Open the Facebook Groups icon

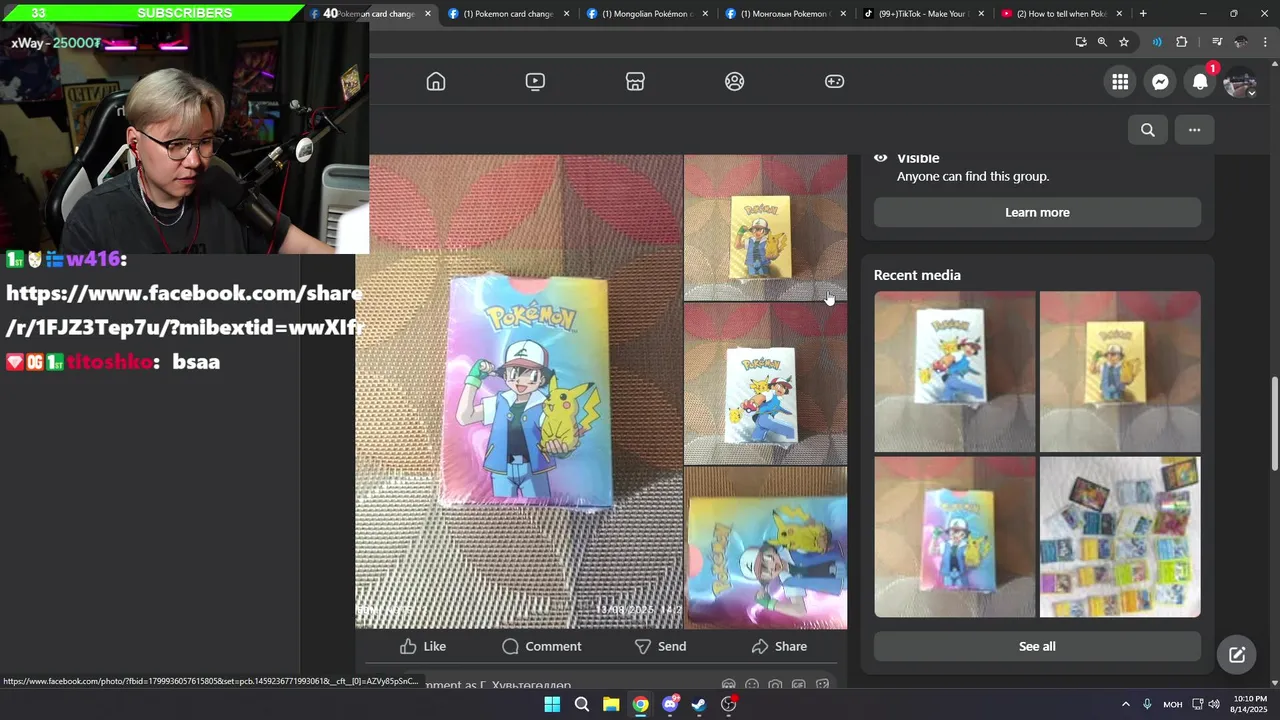735,82
